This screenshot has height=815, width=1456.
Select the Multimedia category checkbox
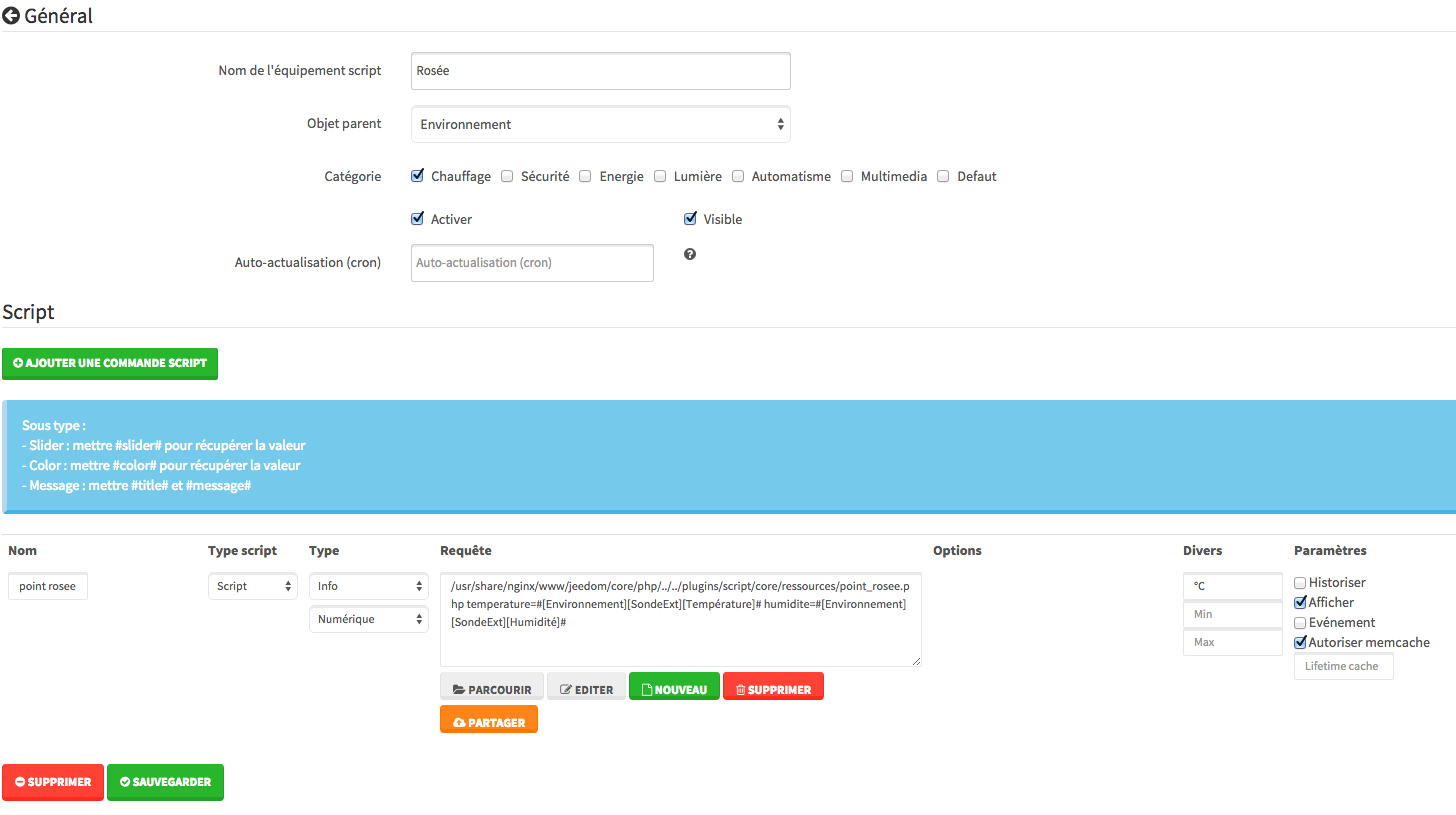(847, 176)
